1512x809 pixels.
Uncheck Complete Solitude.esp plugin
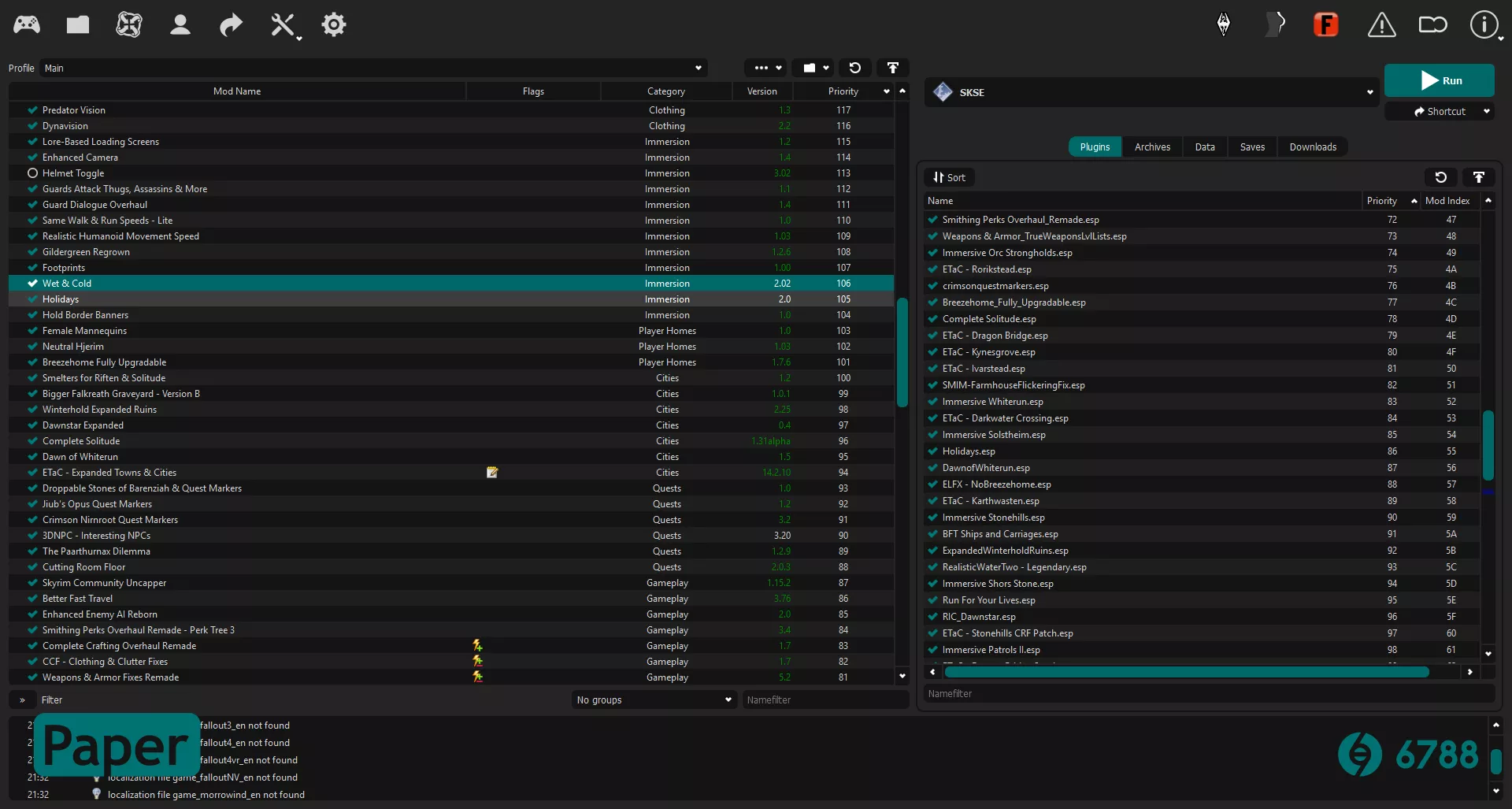click(x=933, y=319)
